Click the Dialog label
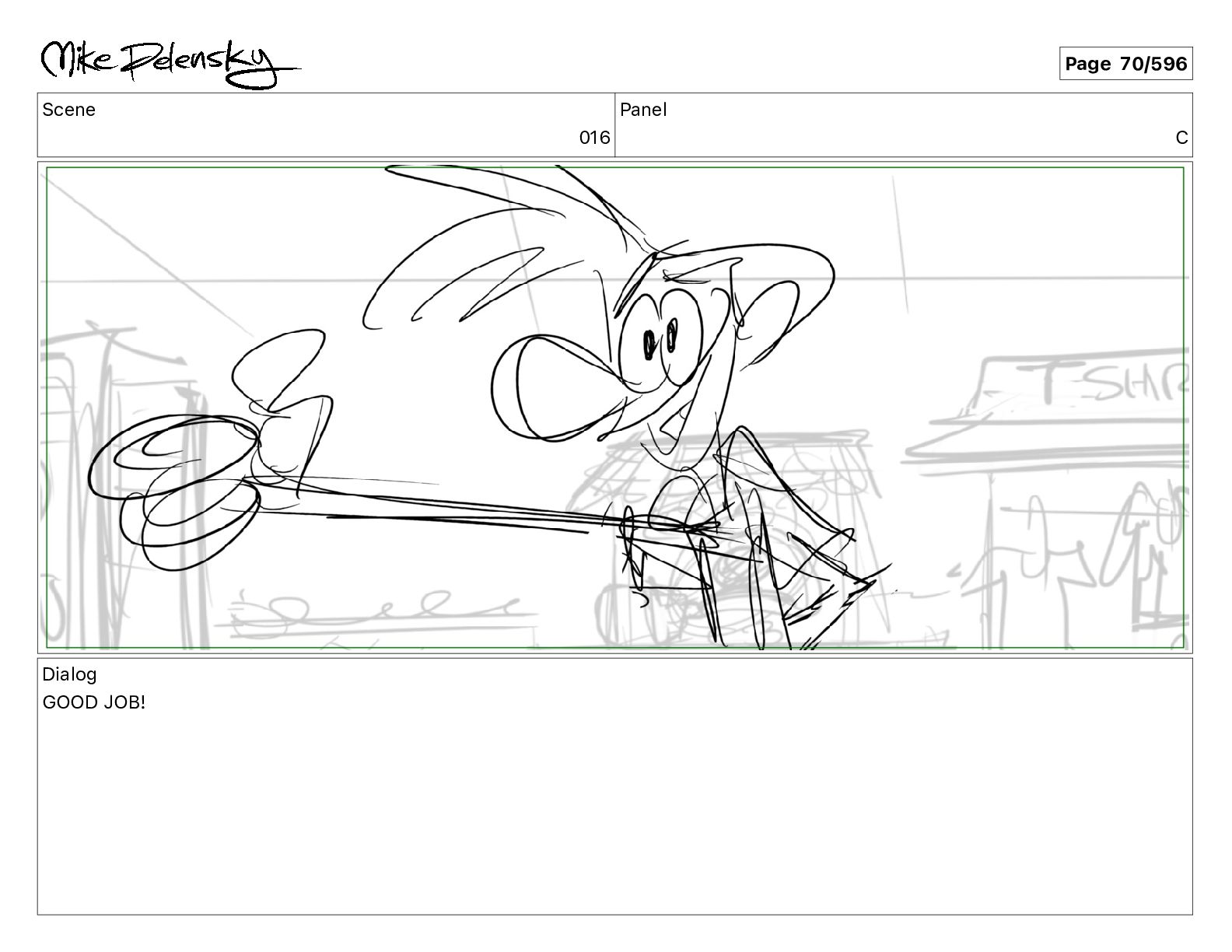The width and height of the screenshot is (1232, 952). 69,674
